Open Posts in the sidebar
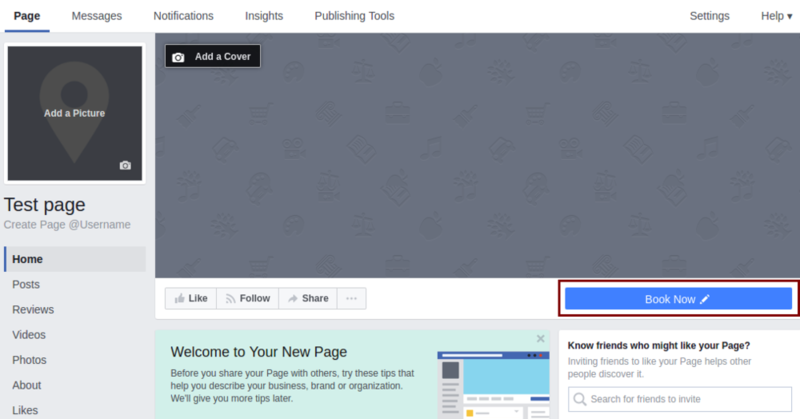 click(x=26, y=284)
